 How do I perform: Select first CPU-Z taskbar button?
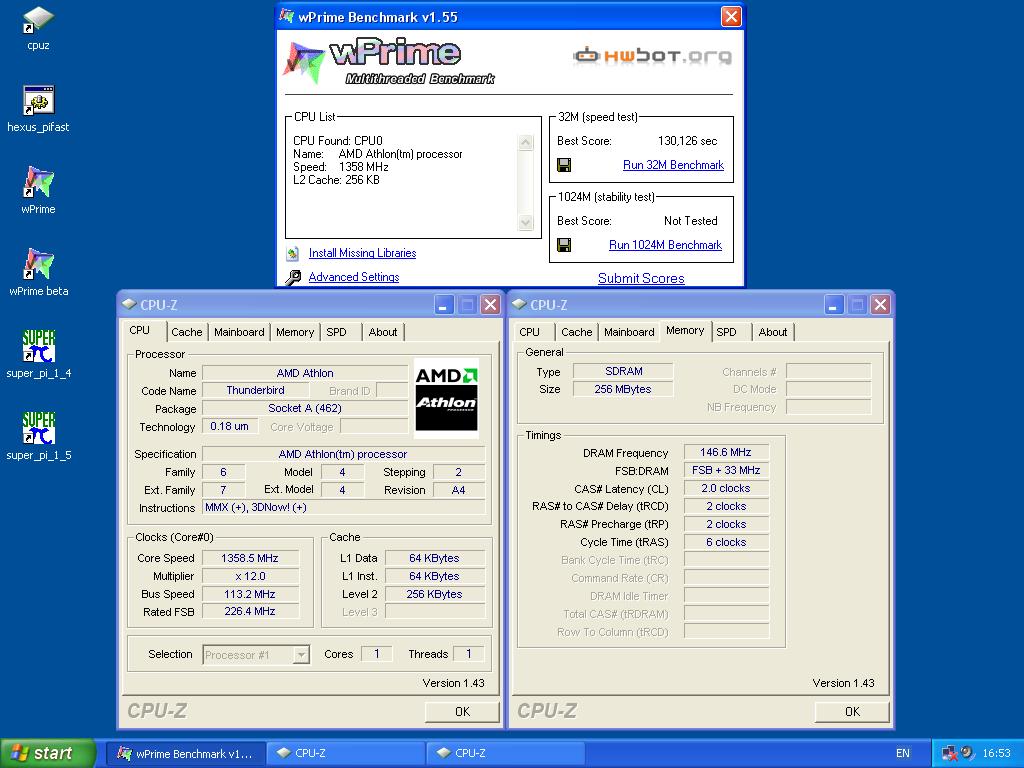click(346, 753)
